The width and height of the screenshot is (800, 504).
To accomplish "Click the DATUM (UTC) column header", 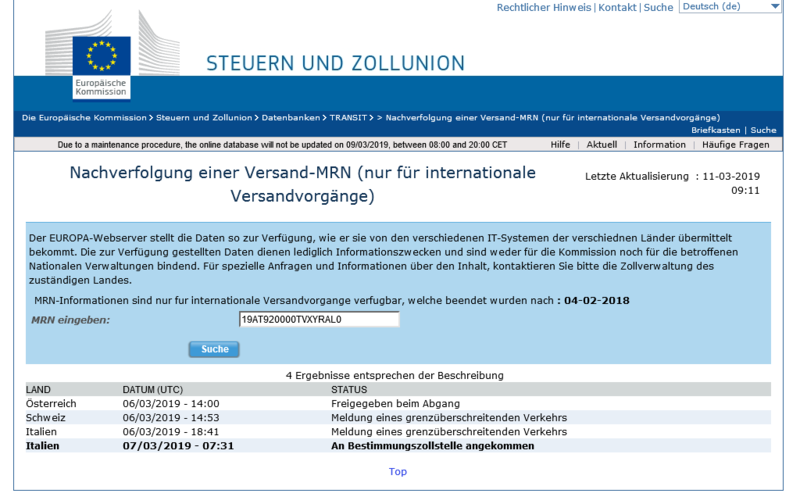I will point(153,390).
